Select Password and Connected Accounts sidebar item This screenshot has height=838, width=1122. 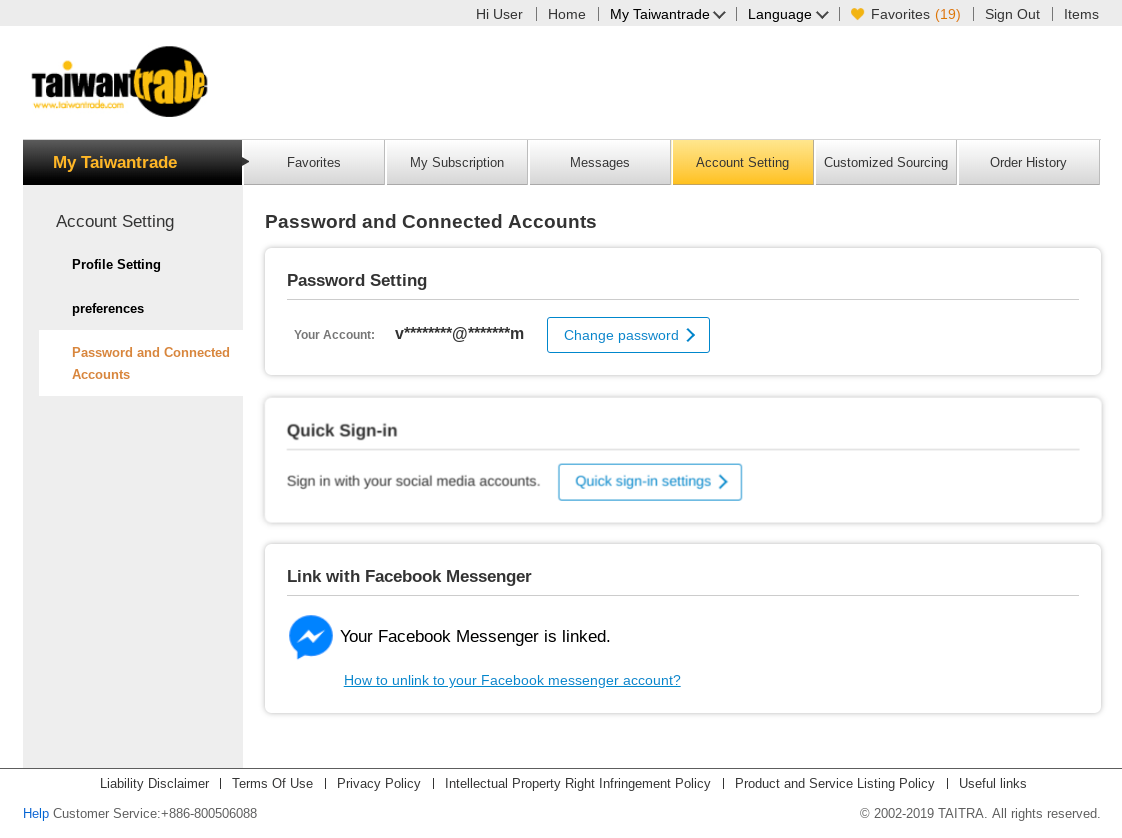click(x=141, y=363)
